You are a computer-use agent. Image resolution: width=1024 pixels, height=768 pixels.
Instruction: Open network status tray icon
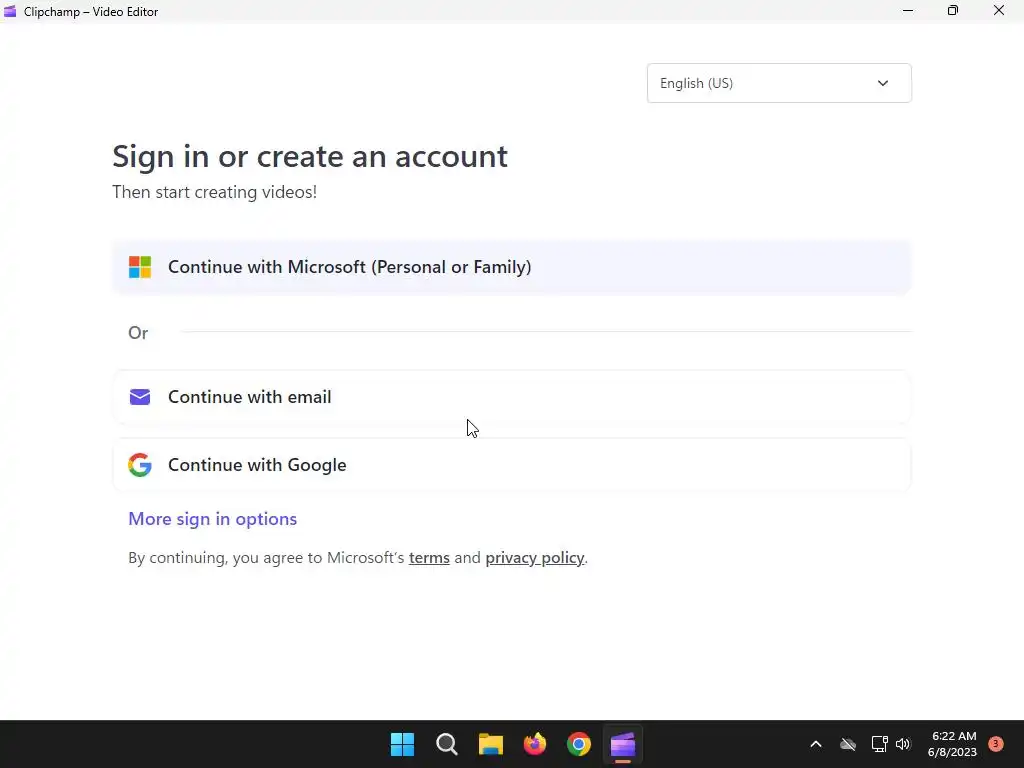(x=879, y=744)
